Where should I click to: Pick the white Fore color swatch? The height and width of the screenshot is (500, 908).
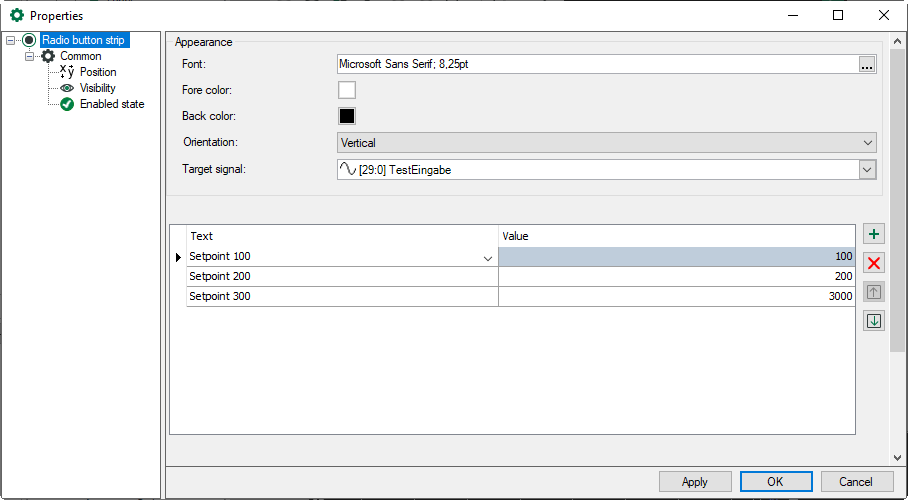[347, 90]
